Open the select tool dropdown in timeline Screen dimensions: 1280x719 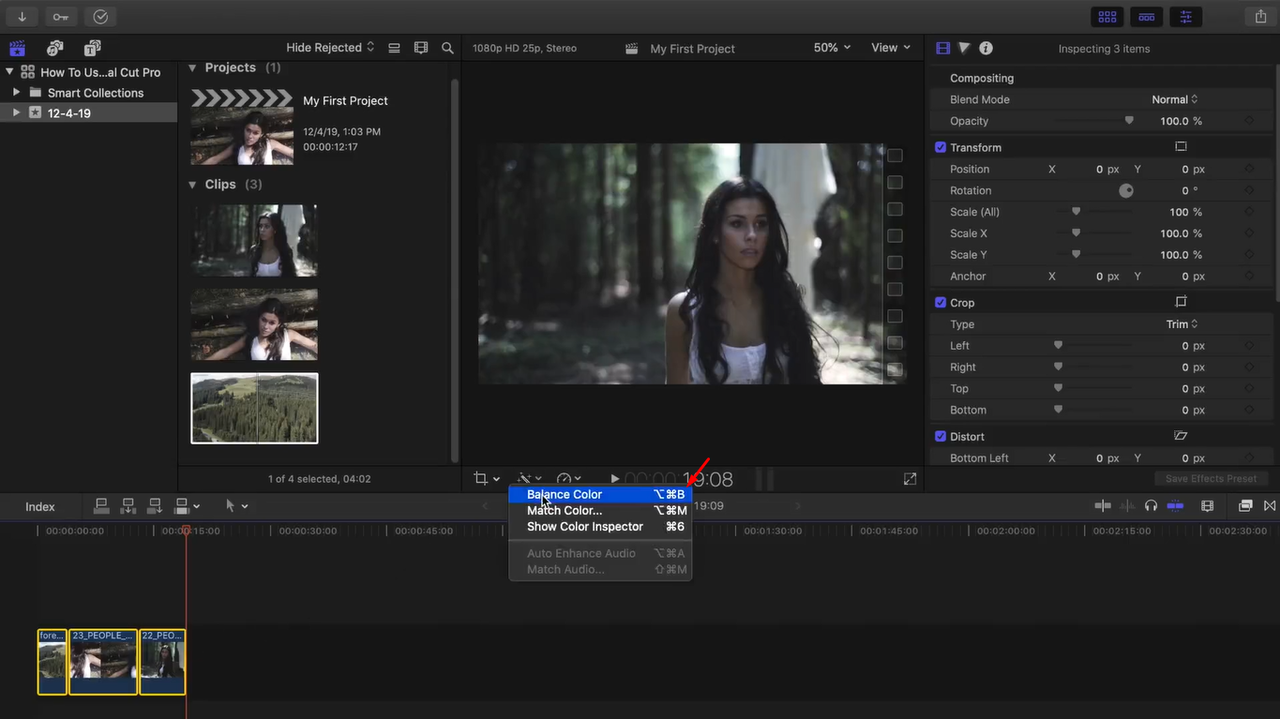[236, 506]
